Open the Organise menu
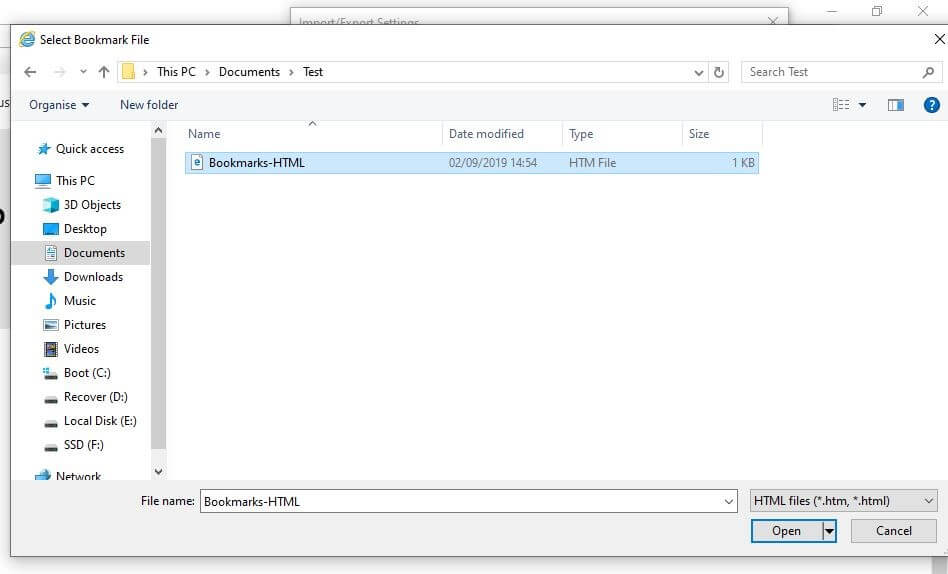The width and height of the screenshot is (948, 574). pyautogui.click(x=59, y=105)
